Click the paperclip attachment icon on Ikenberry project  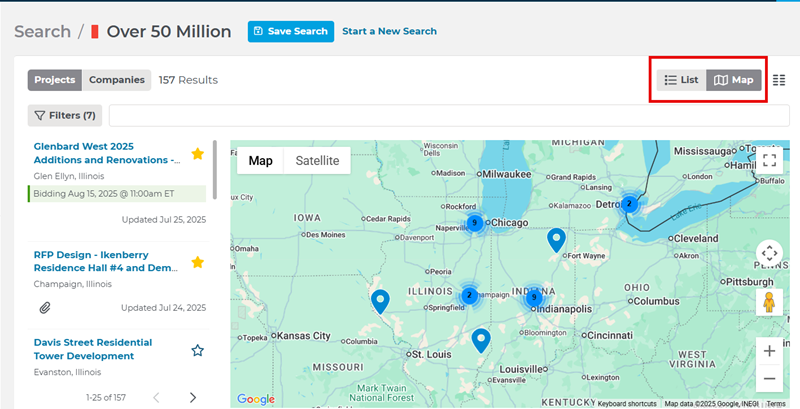(x=45, y=308)
